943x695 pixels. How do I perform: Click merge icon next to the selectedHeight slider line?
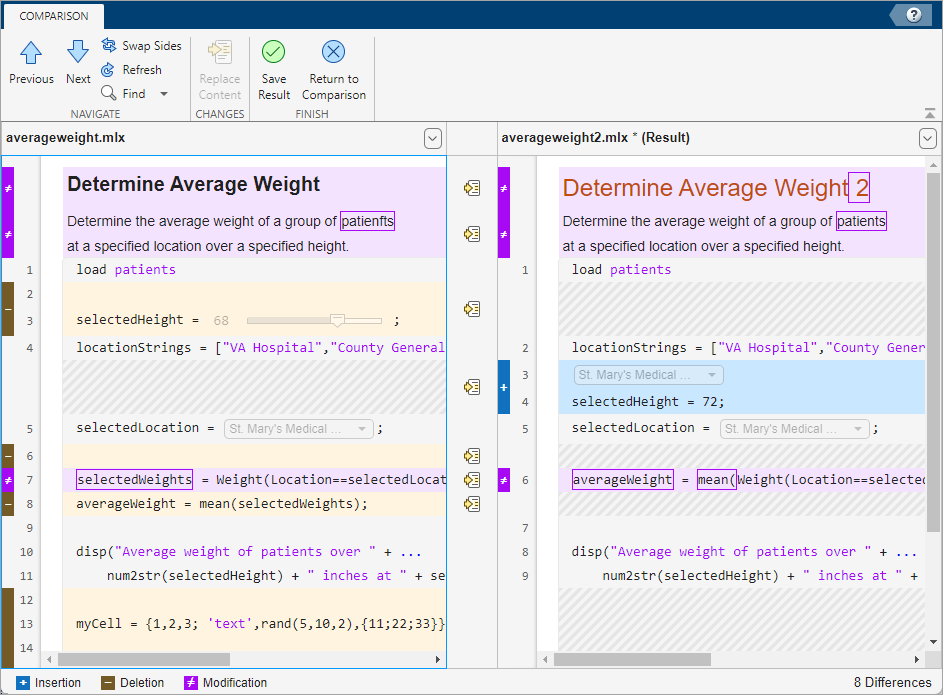471,309
